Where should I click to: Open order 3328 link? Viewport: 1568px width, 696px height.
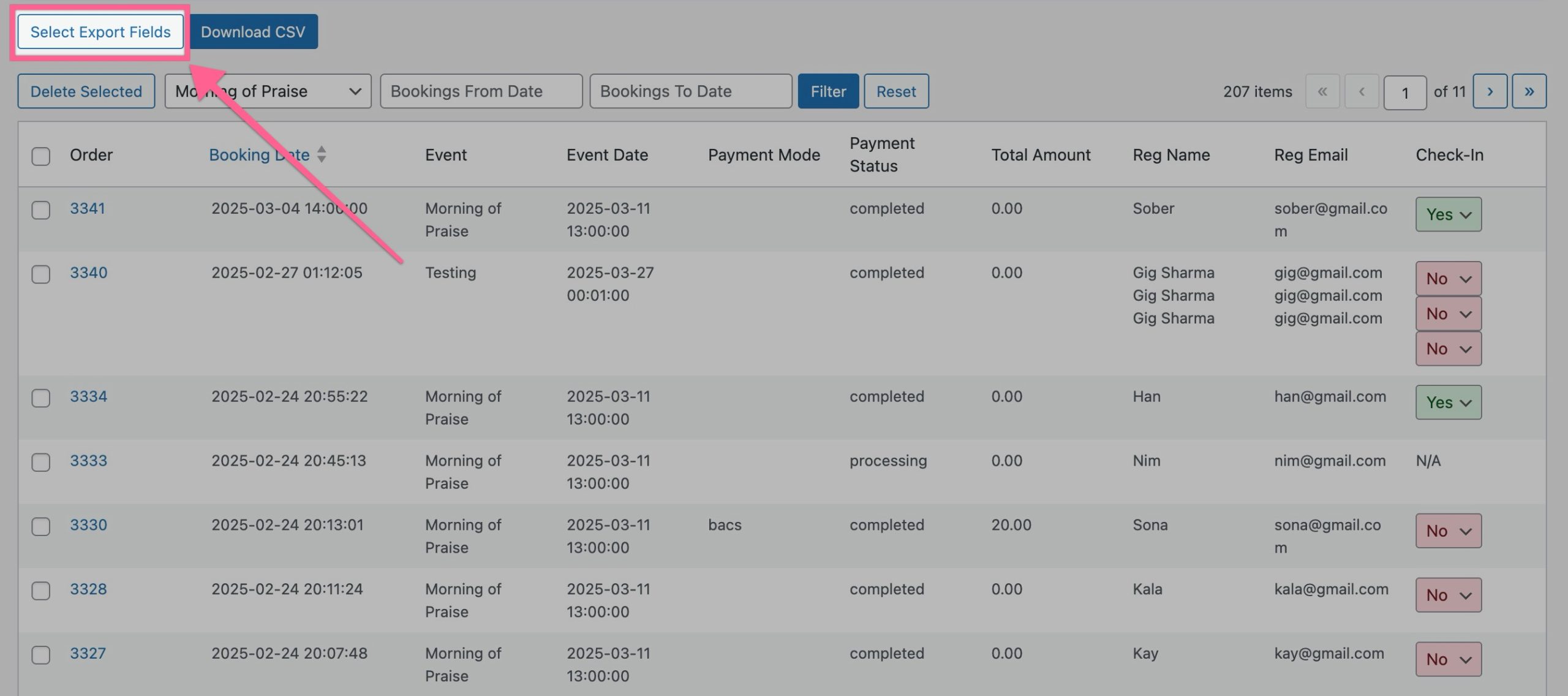coord(88,589)
